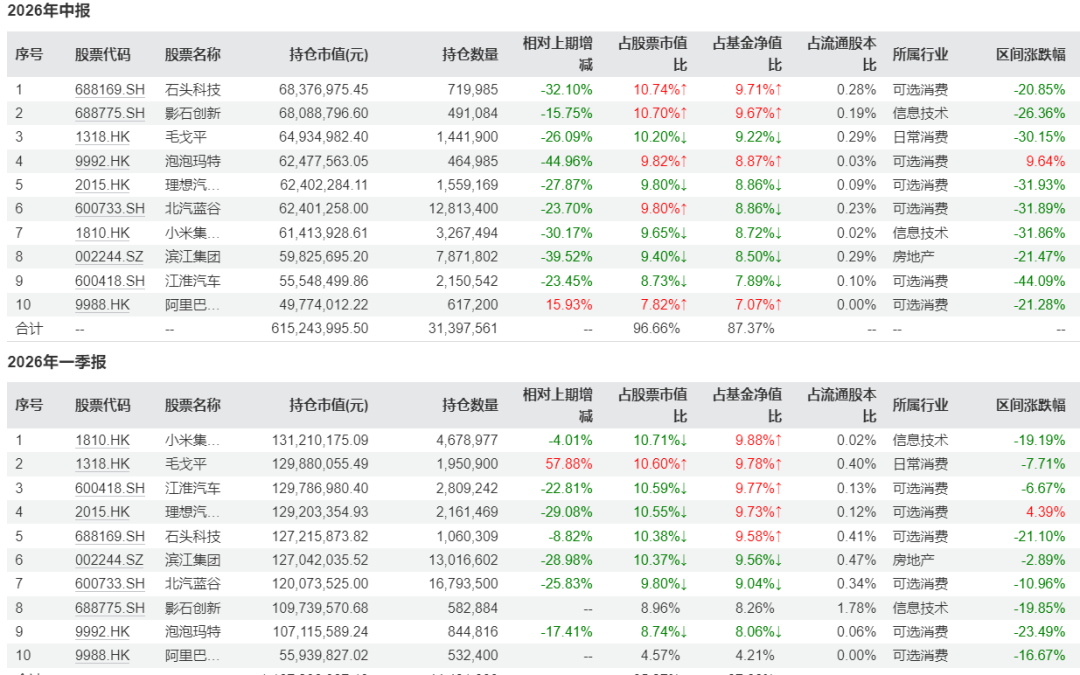Open stock code 1810.HK in 2026年一季报 table
This screenshot has width=1080, height=675.
(102, 440)
